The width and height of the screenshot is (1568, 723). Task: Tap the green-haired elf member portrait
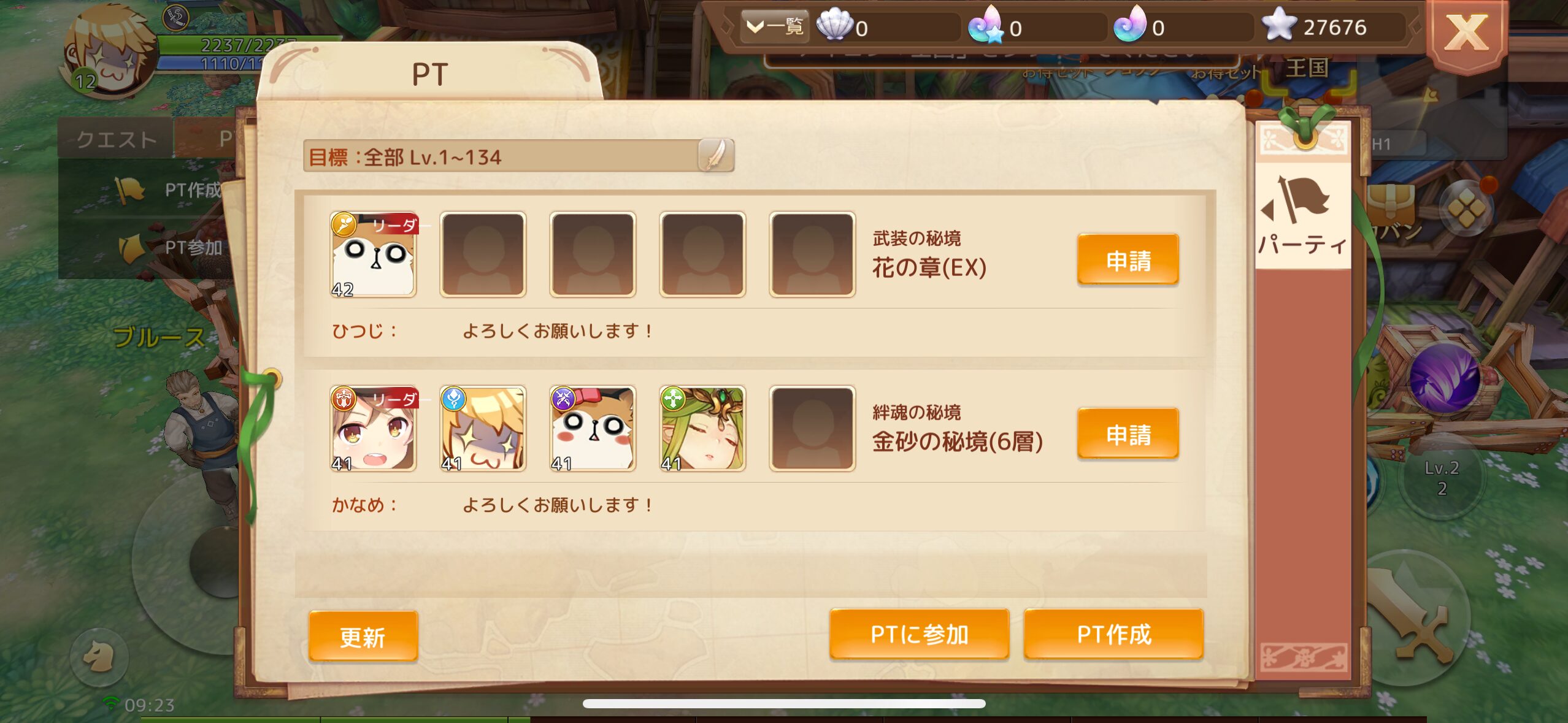coord(702,429)
